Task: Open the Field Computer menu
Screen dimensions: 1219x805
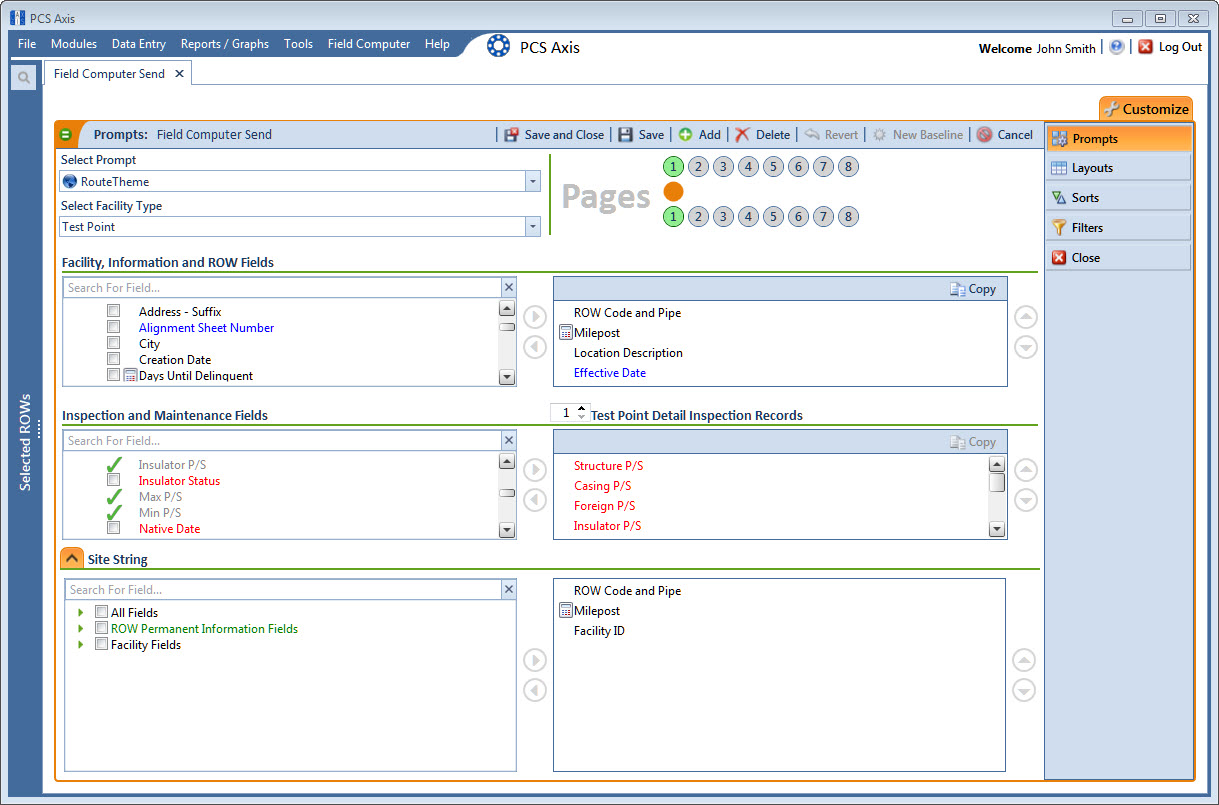Action: [x=369, y=44]
